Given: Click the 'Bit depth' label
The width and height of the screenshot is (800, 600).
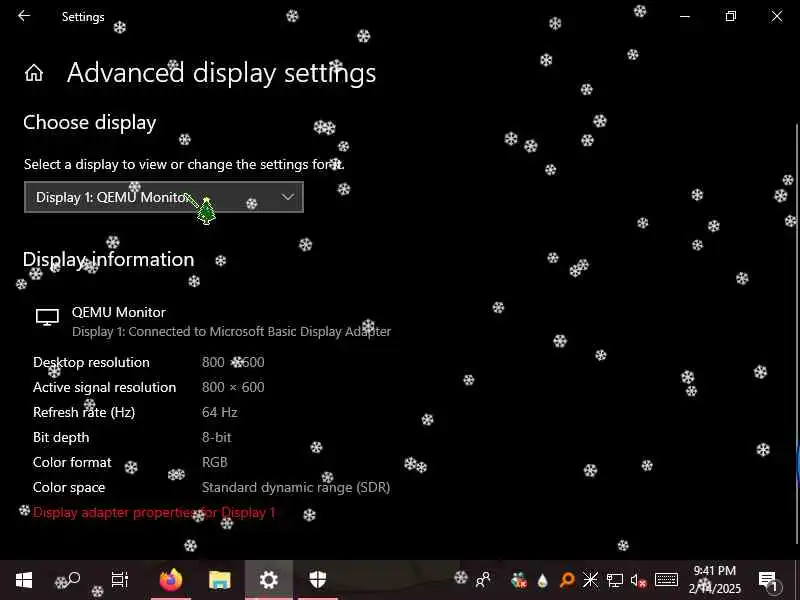Looking at the screenshot, I should click(x=61, y=437).
